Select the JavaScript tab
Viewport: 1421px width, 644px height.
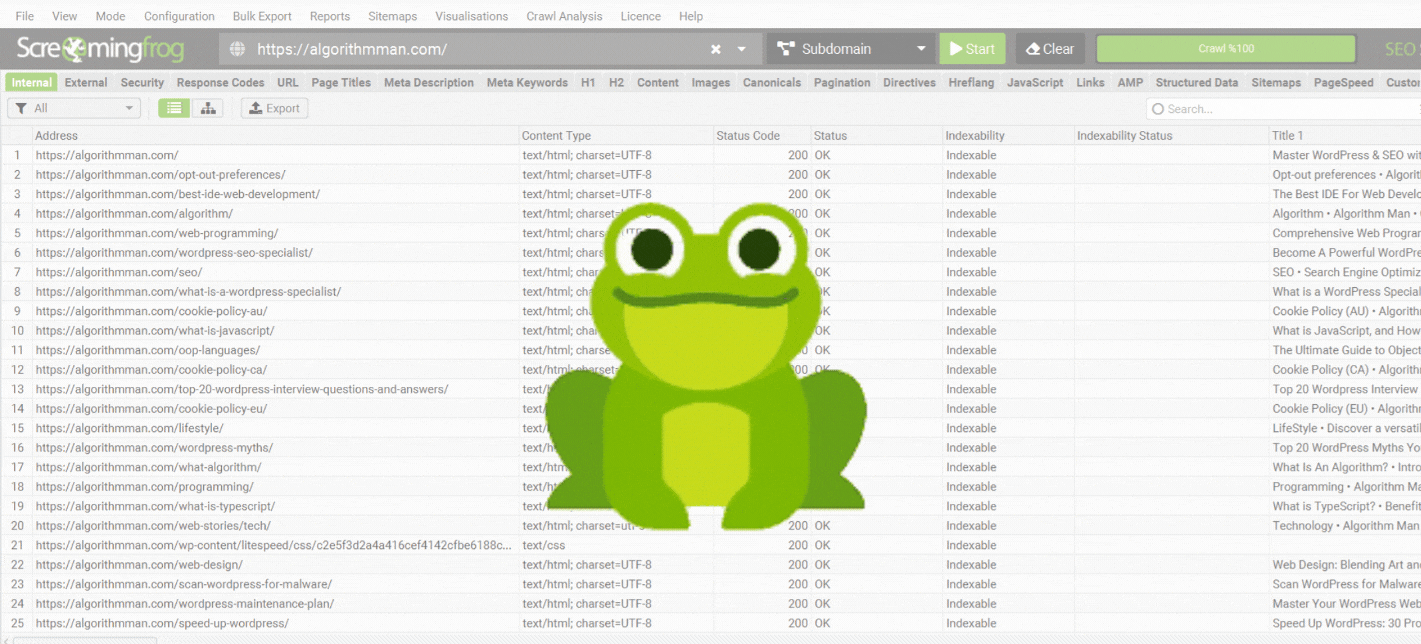click(x=1035, y=83)
